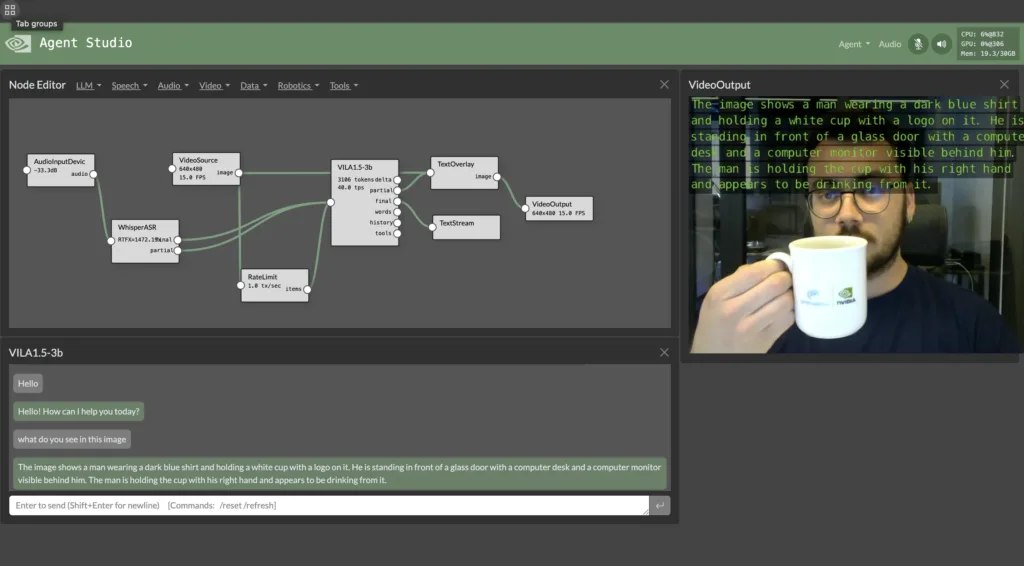Open the Agent menu in header
The image size is (1024, 566).
[x=854, y=44]
